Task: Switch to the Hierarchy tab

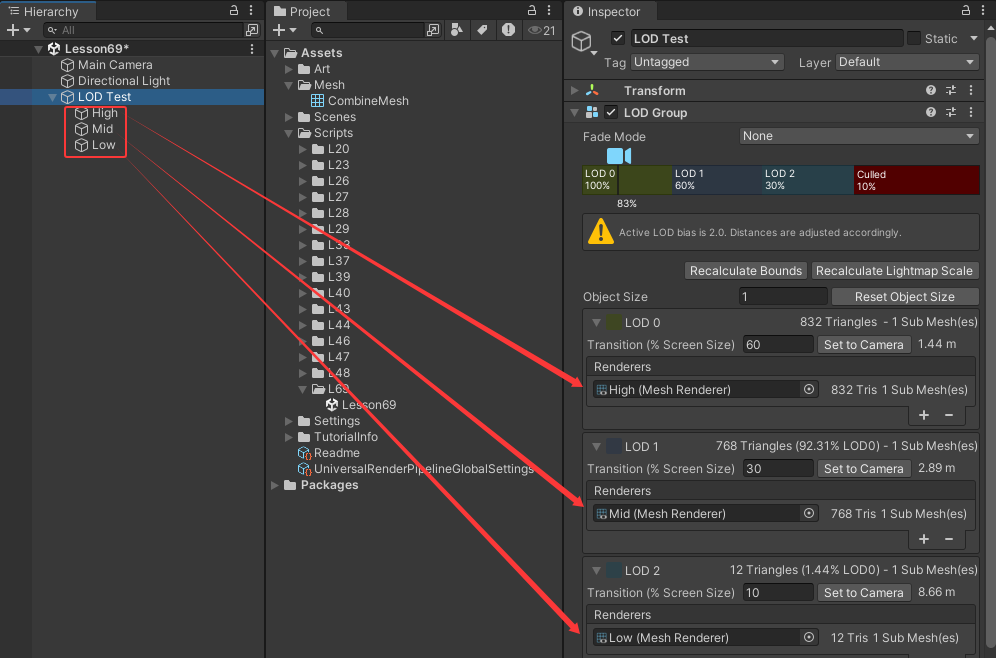Action: click(x=49, y=11)
